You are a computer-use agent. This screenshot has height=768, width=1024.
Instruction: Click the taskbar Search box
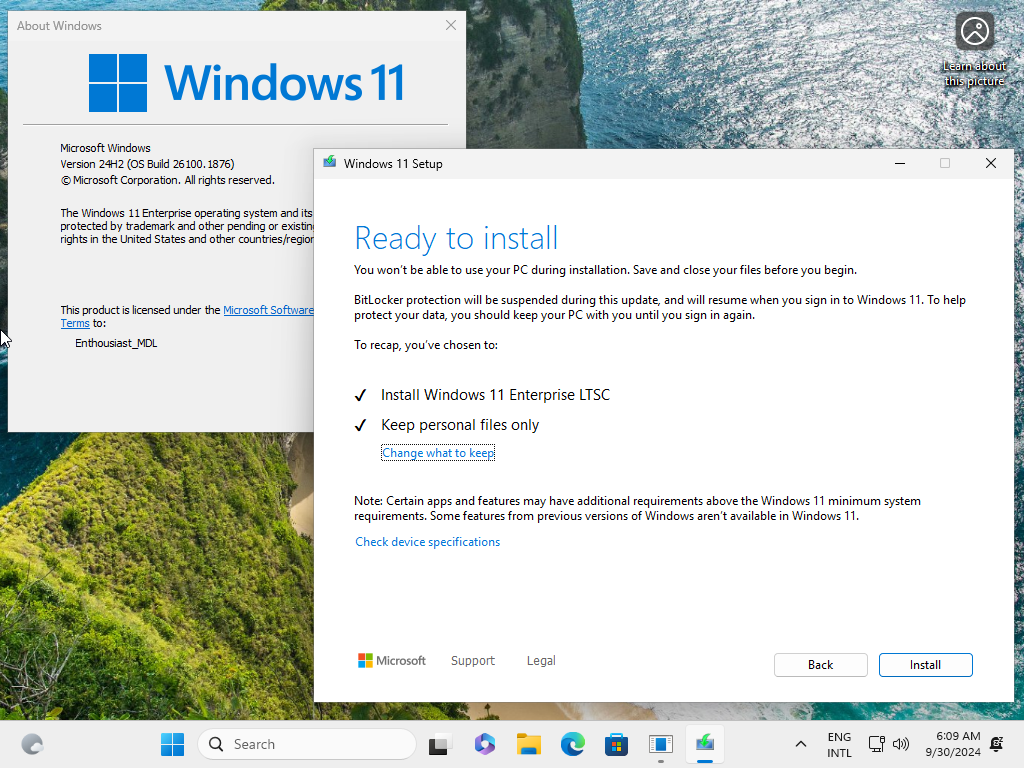click(x=306, y=744)
